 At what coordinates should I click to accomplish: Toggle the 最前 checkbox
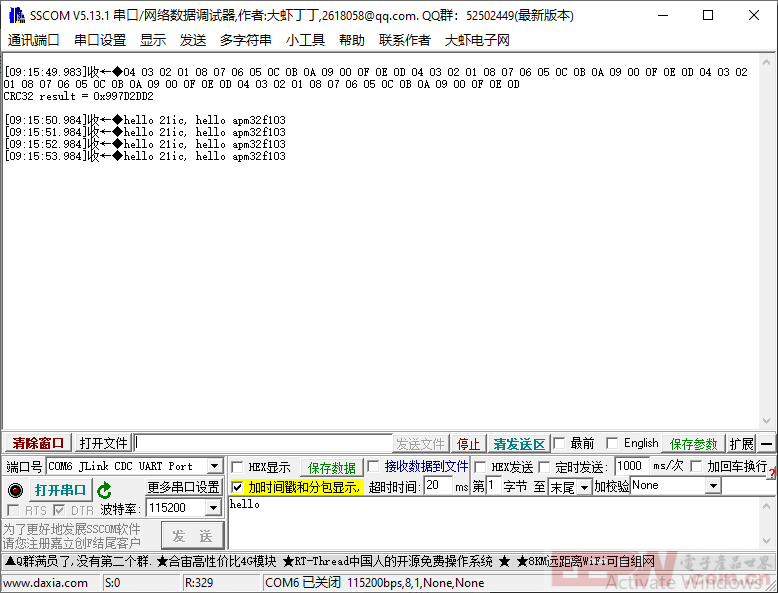pos(559,443)
